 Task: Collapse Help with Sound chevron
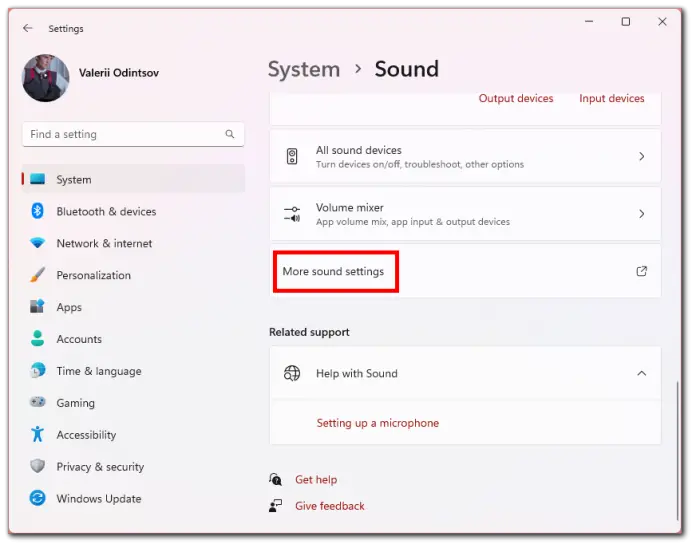(x=642, y=373)
